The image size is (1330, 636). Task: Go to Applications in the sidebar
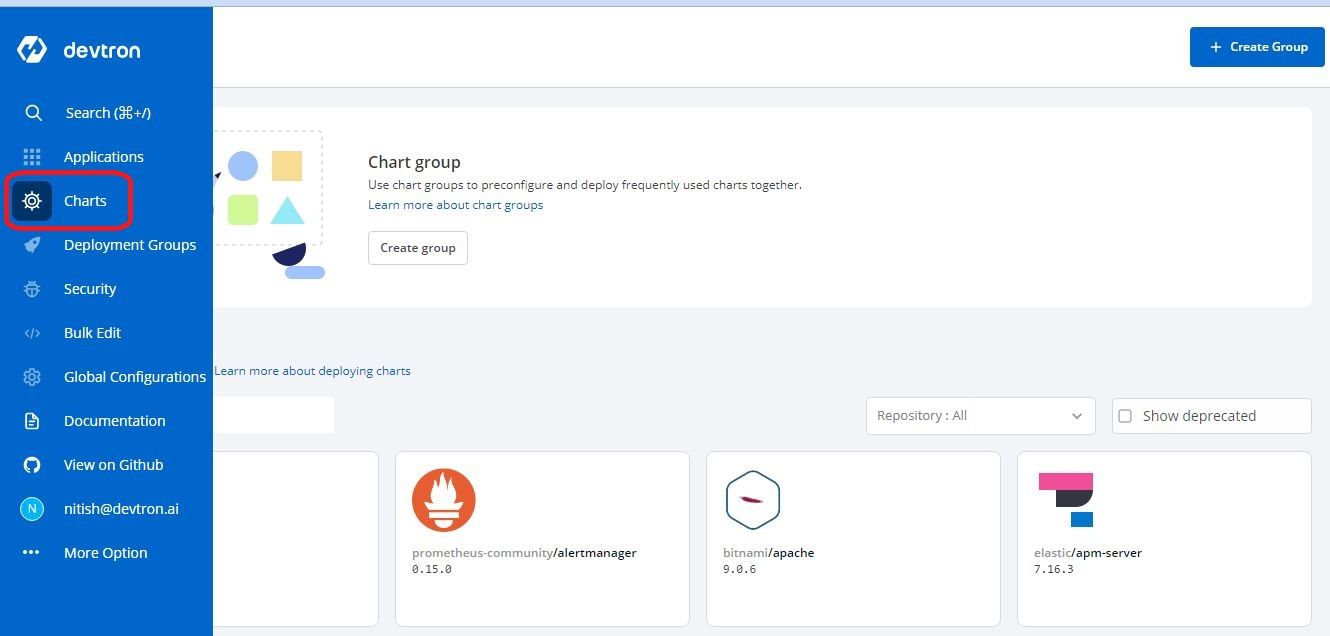[x=104, y=157]
